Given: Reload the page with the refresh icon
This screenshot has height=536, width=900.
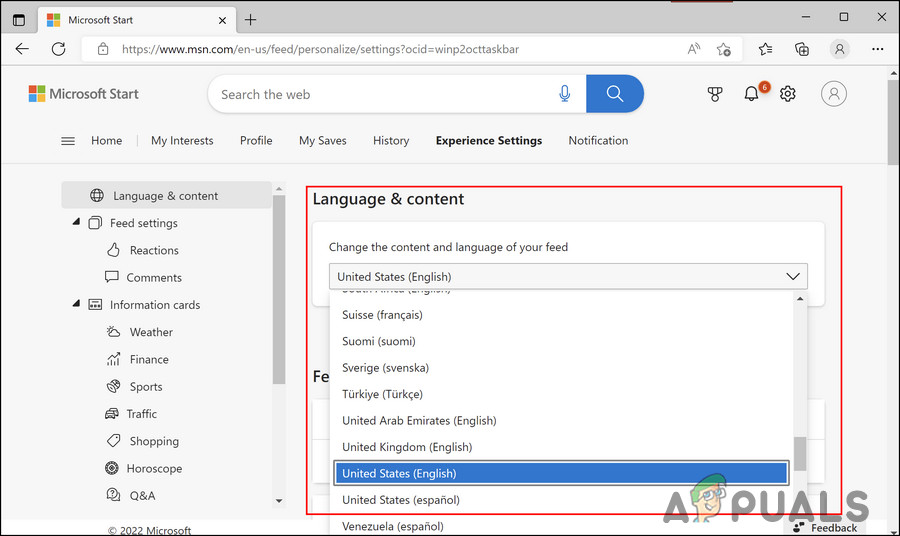Looking at the screenshot, I should coord(59,49).
